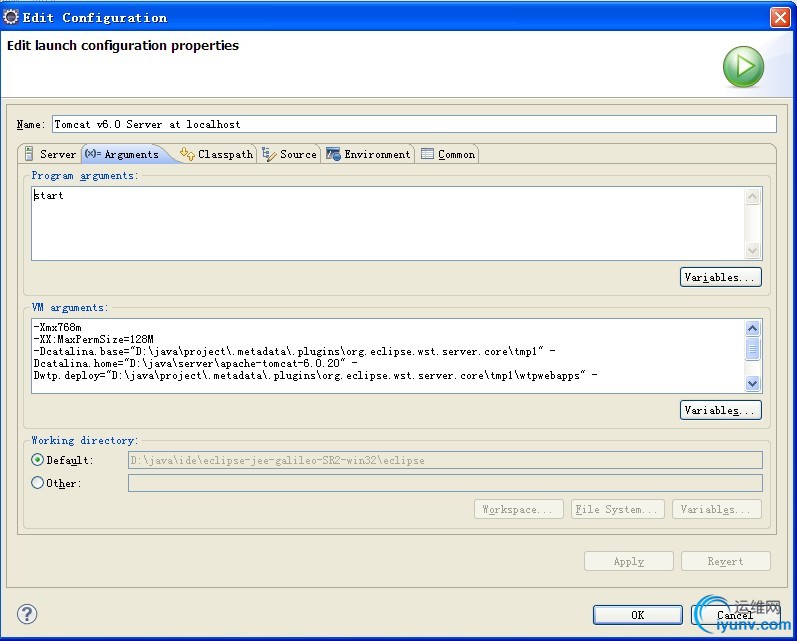Click Variables button under Program arguments
Viewport: 797px width, 641px height.
[x=720, y=277]
